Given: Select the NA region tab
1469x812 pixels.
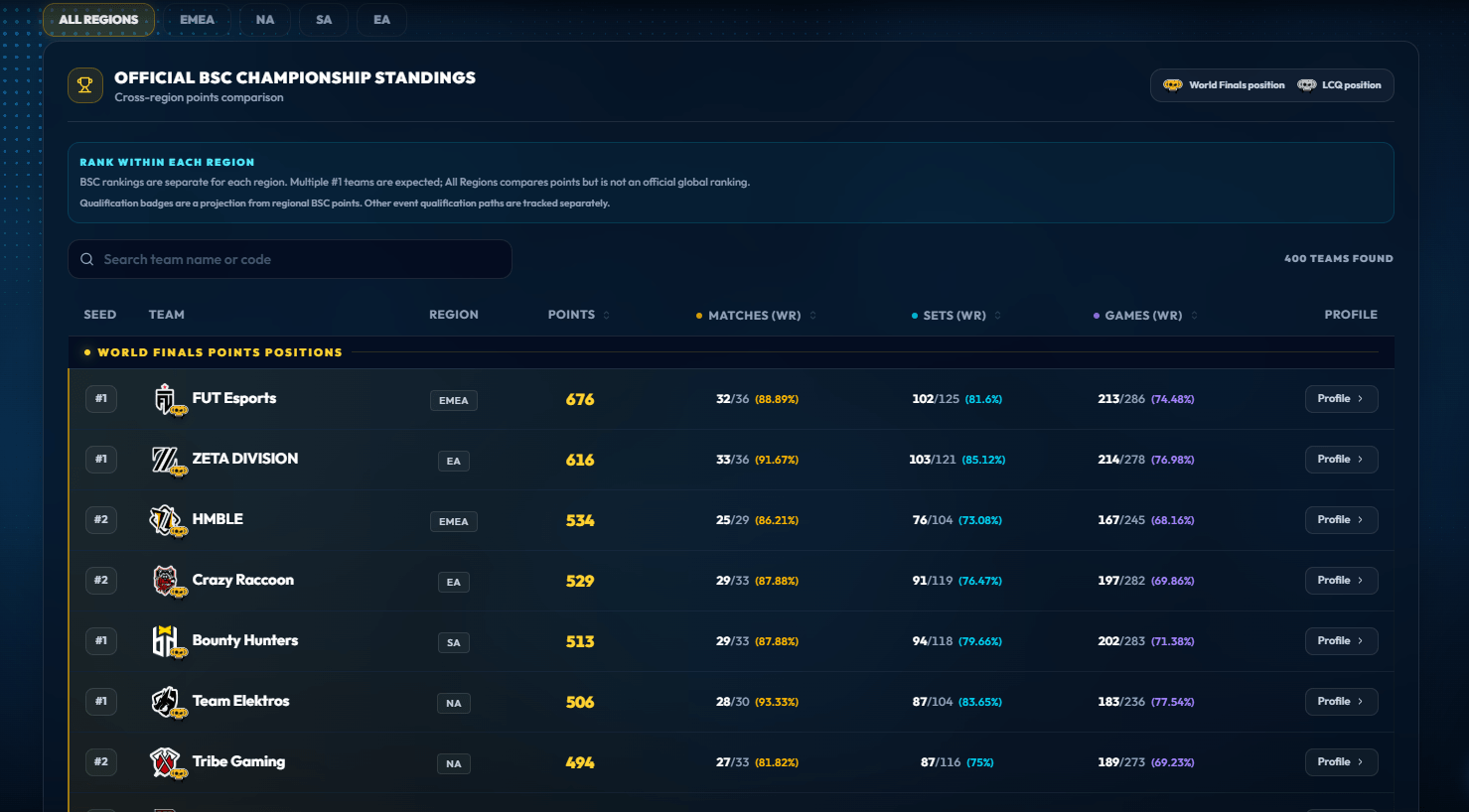Looking at the screenshot, I should click(x=264, y=20).
